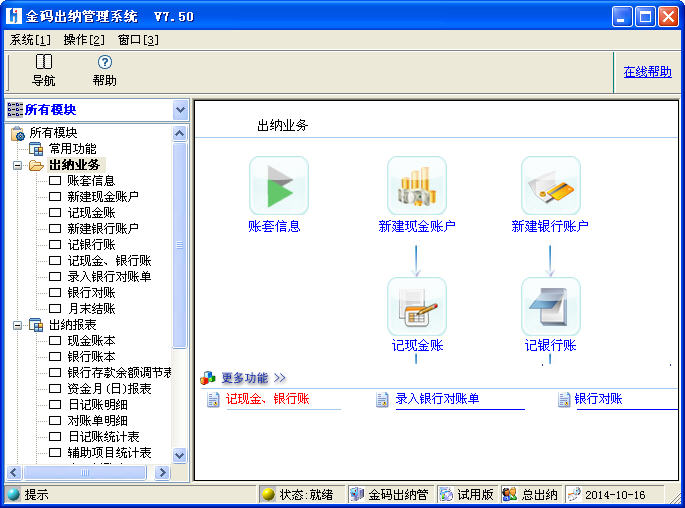Click the tree scrollbar up arrow
The image size is (685, 508).
tap(180, 133)
